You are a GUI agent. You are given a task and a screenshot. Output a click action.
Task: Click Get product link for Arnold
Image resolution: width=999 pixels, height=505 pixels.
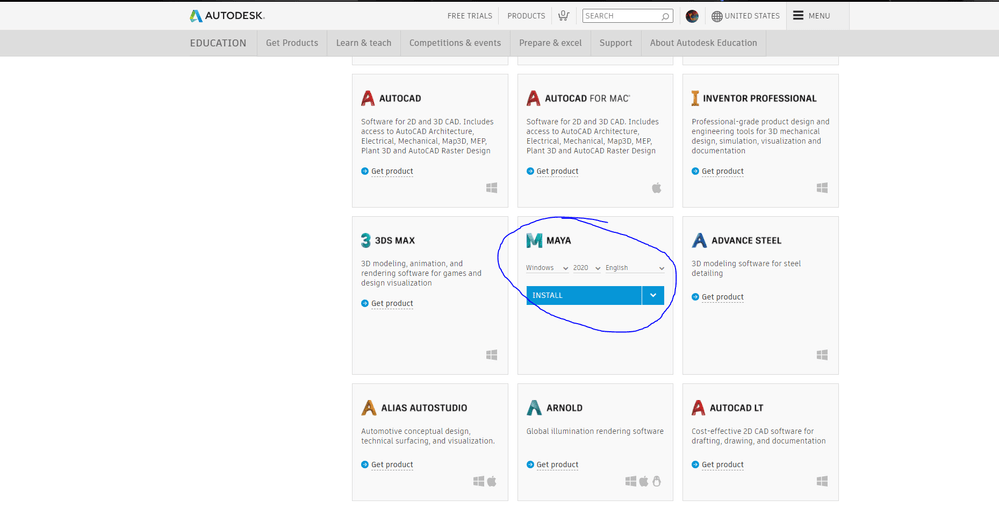coord(557,465)
